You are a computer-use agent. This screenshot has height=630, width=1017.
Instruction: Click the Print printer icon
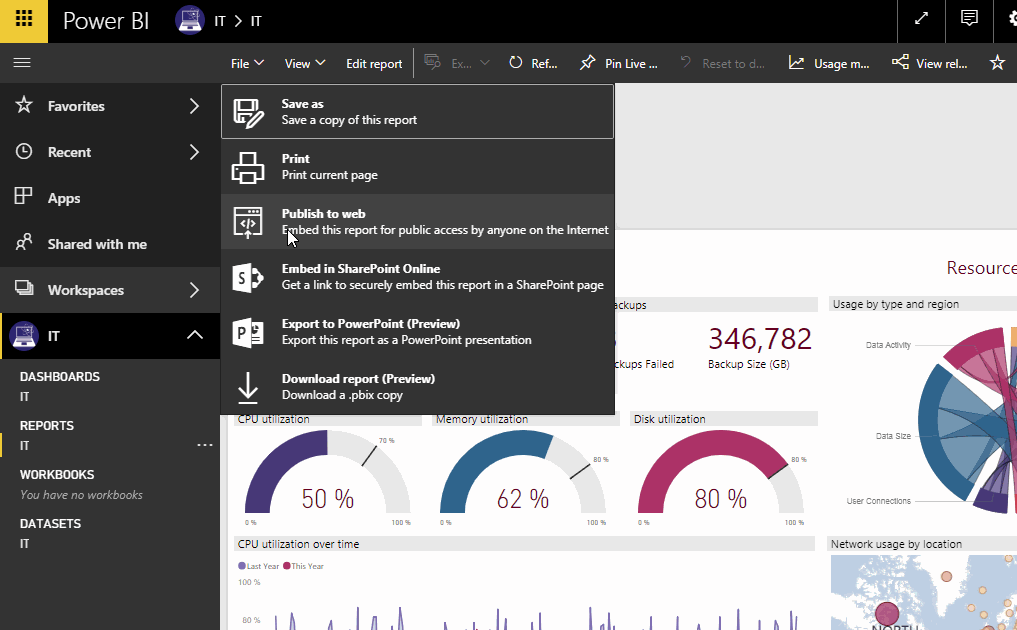tap(248, 168)
